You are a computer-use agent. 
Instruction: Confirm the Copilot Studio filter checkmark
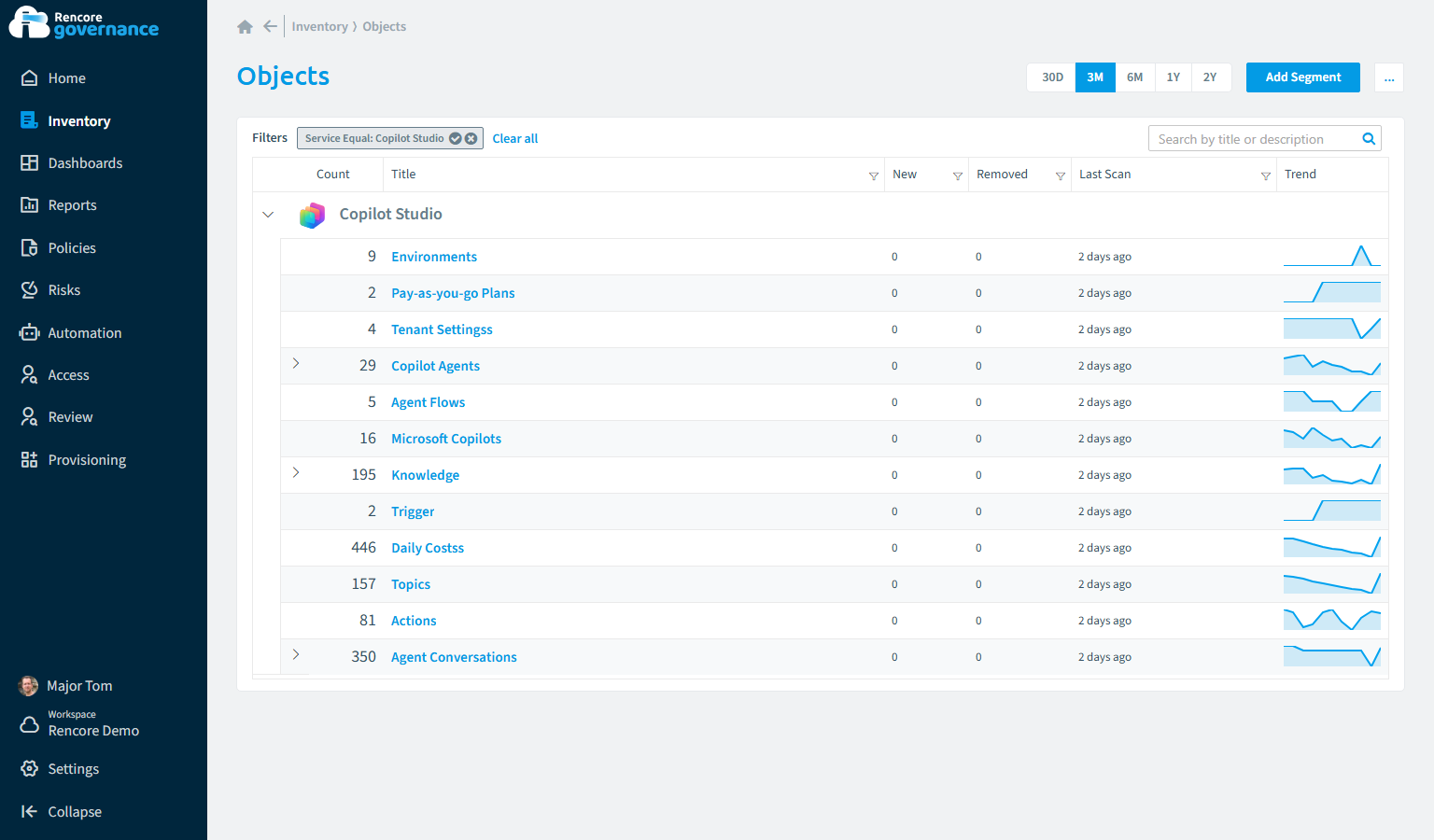click(x=456, y=138)
